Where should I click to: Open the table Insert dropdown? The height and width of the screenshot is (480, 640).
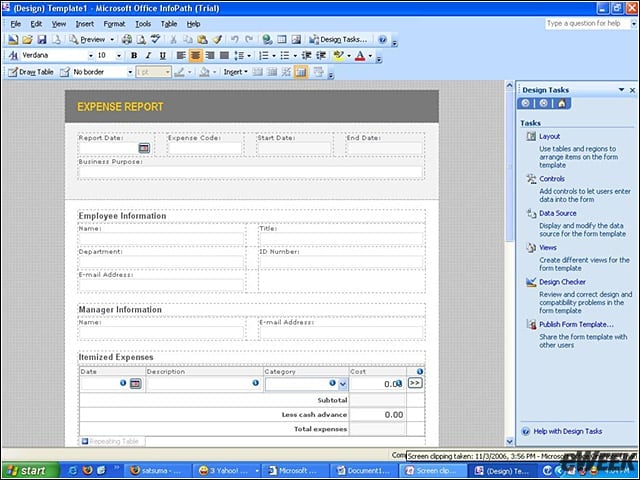coord(236,72)
